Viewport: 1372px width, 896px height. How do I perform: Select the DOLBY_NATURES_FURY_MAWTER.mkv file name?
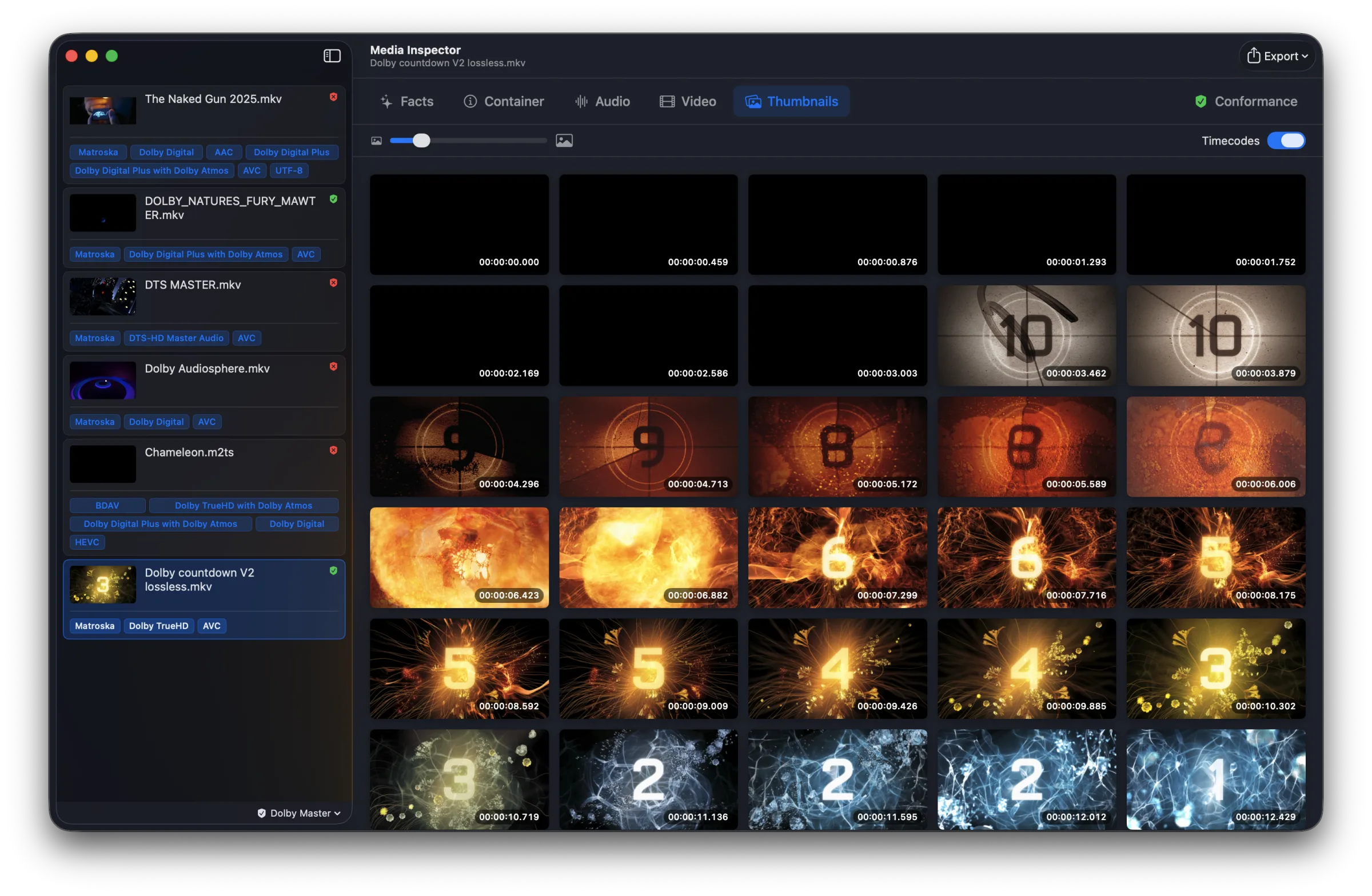(x=230, y=208)
